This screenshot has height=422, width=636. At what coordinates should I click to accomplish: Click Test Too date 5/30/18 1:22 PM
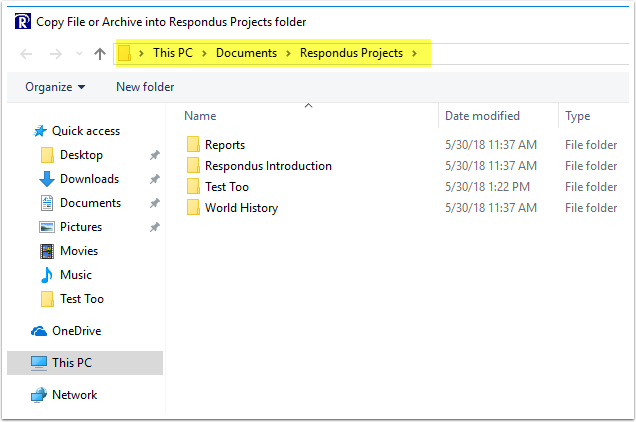click(x=487, y=187)
